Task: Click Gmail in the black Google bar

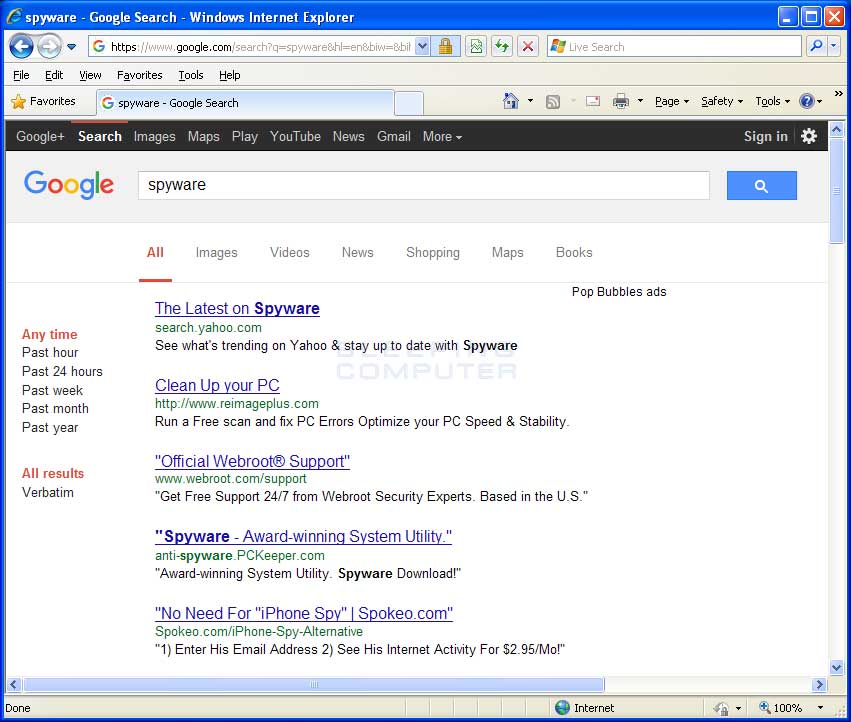Action: click(x=393, y=136)
